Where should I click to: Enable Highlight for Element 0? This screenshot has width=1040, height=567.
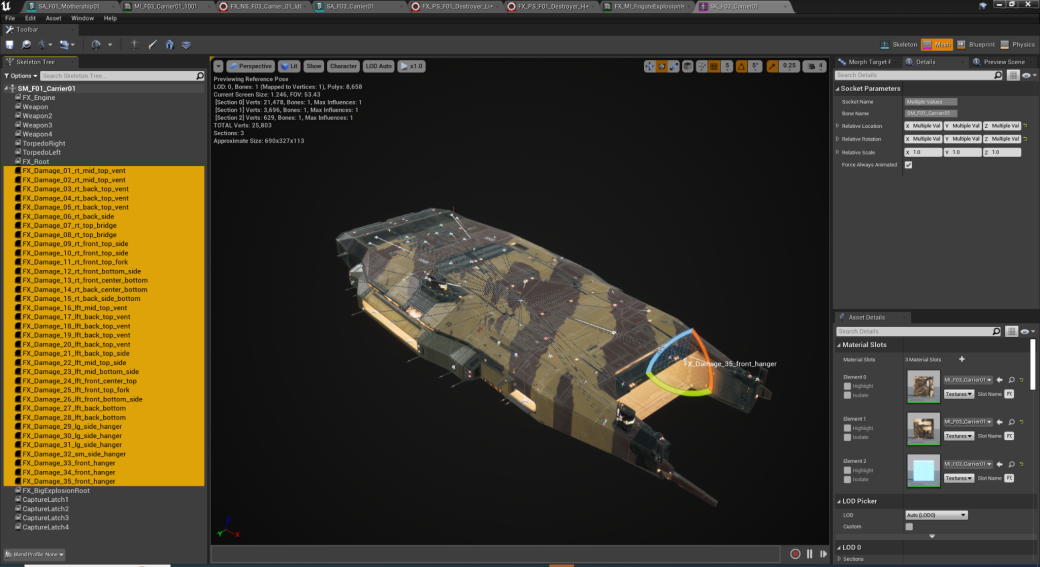849,385
